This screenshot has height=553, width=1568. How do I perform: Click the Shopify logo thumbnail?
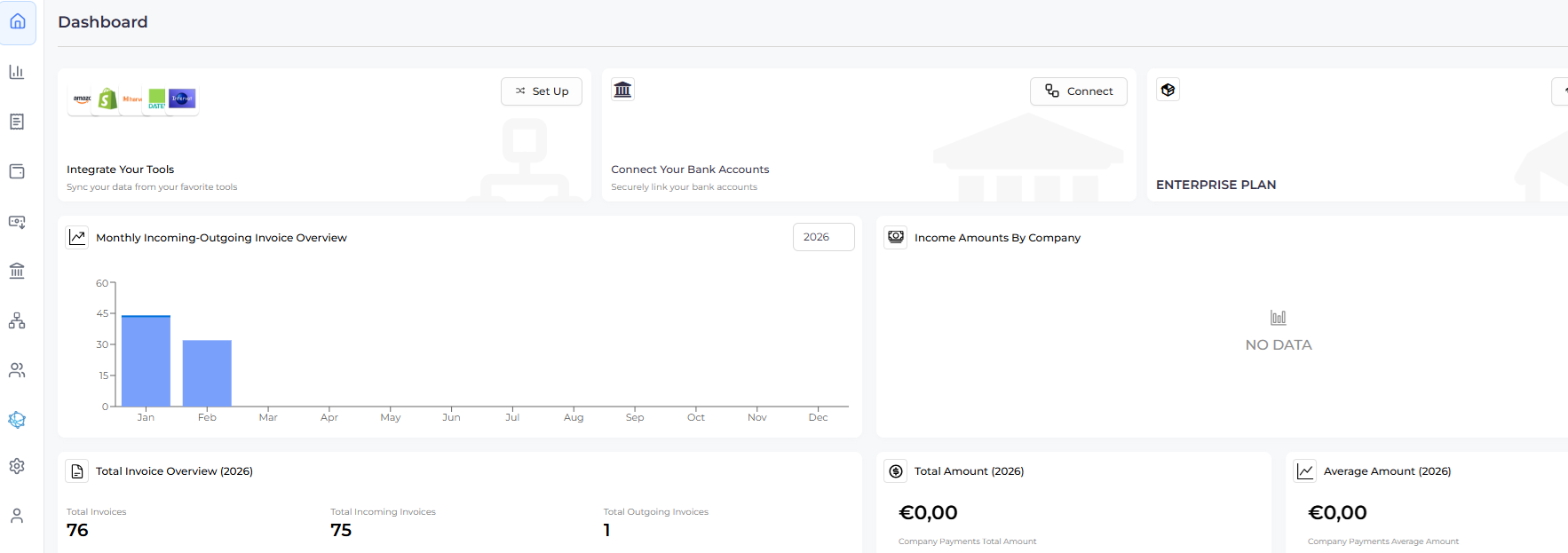[107, 99]
